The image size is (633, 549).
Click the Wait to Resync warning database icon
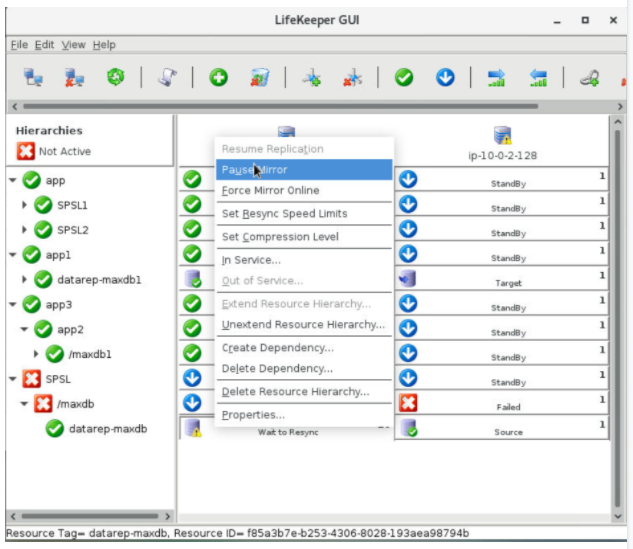pyautogui.click(x=193, y=428)
